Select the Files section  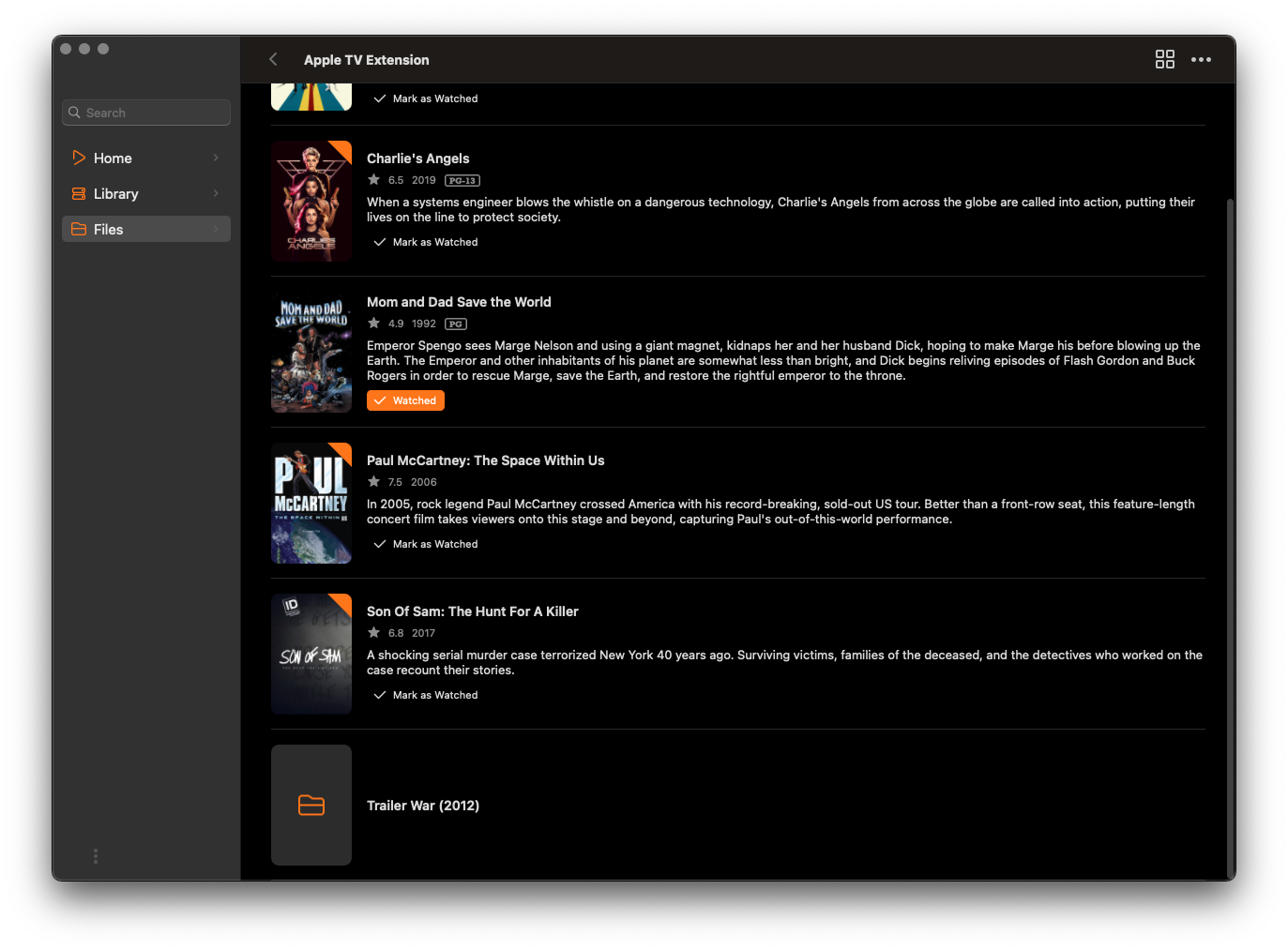pyautogui.click(x=146, y=229)
